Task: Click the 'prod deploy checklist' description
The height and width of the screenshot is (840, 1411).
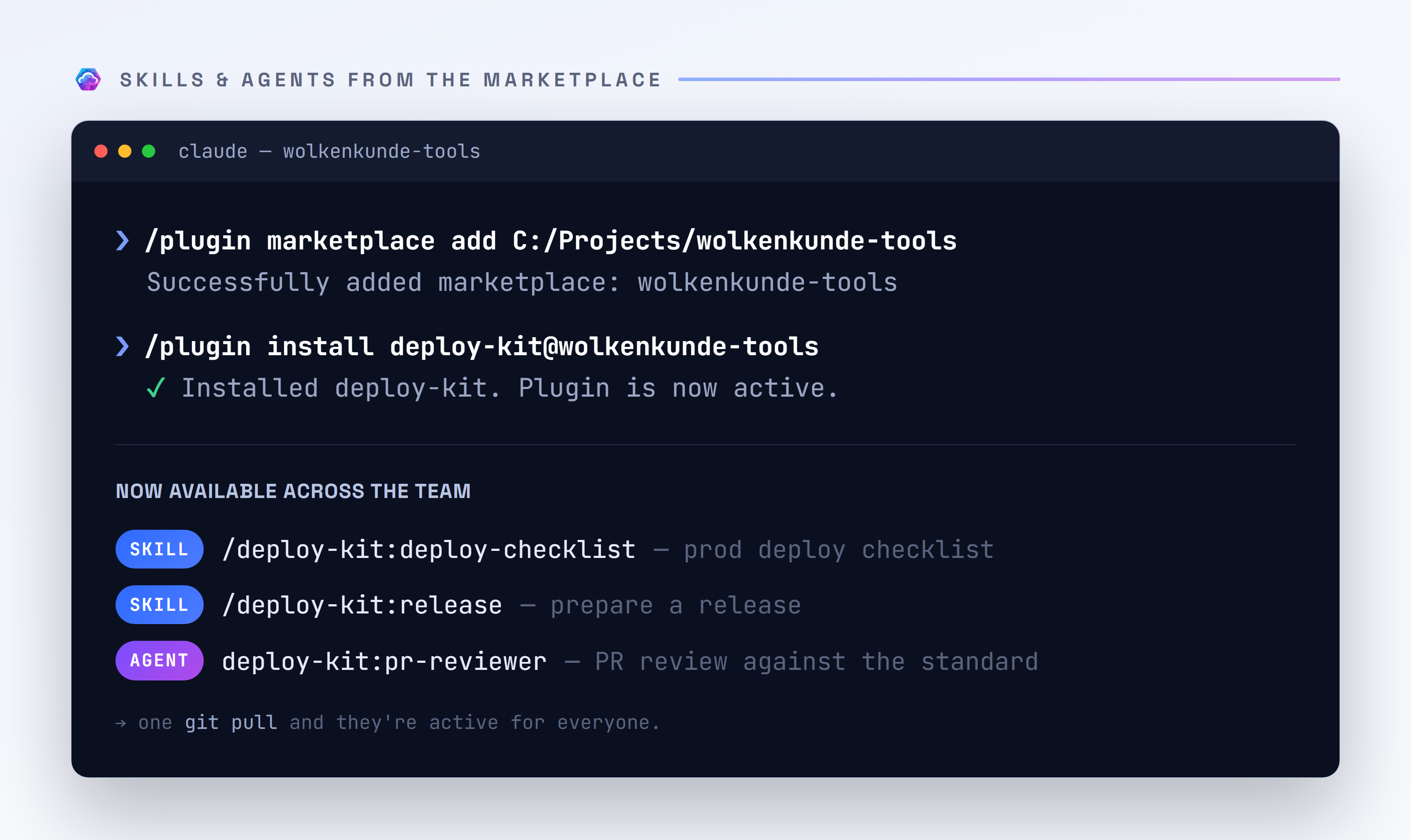Action: 839,550
